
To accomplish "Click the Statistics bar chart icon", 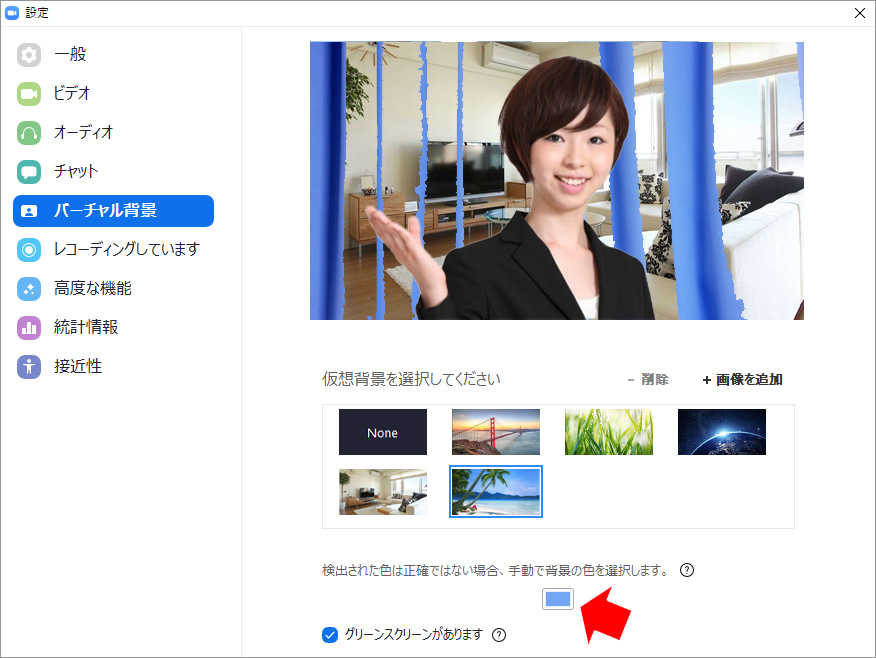I will [29, 328].
